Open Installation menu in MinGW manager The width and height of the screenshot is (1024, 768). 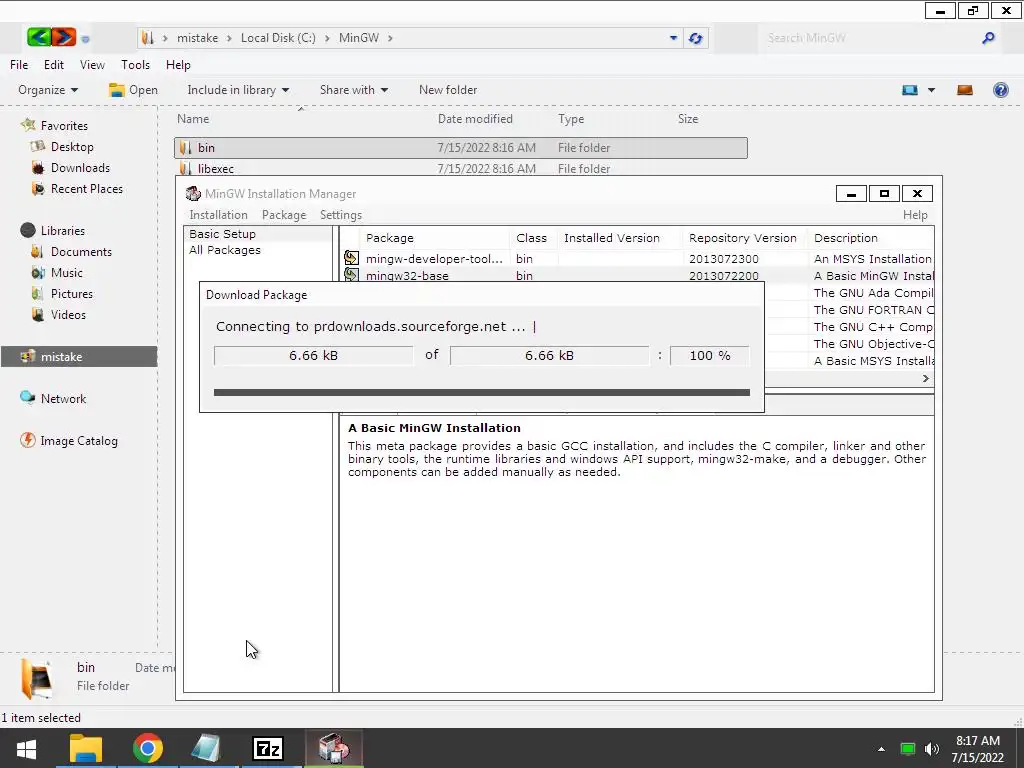[218, 215]
